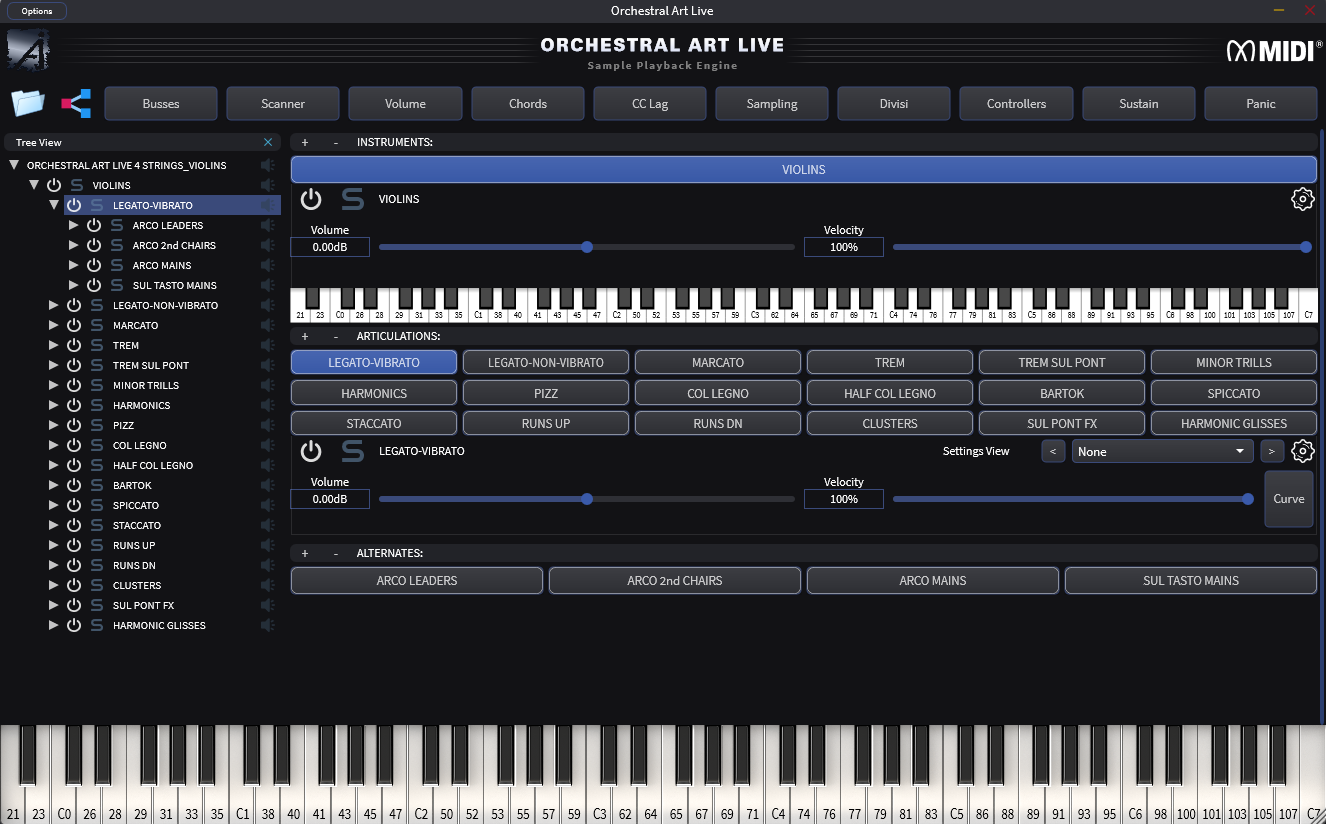Open the Divisi panel

coord(894,103)
